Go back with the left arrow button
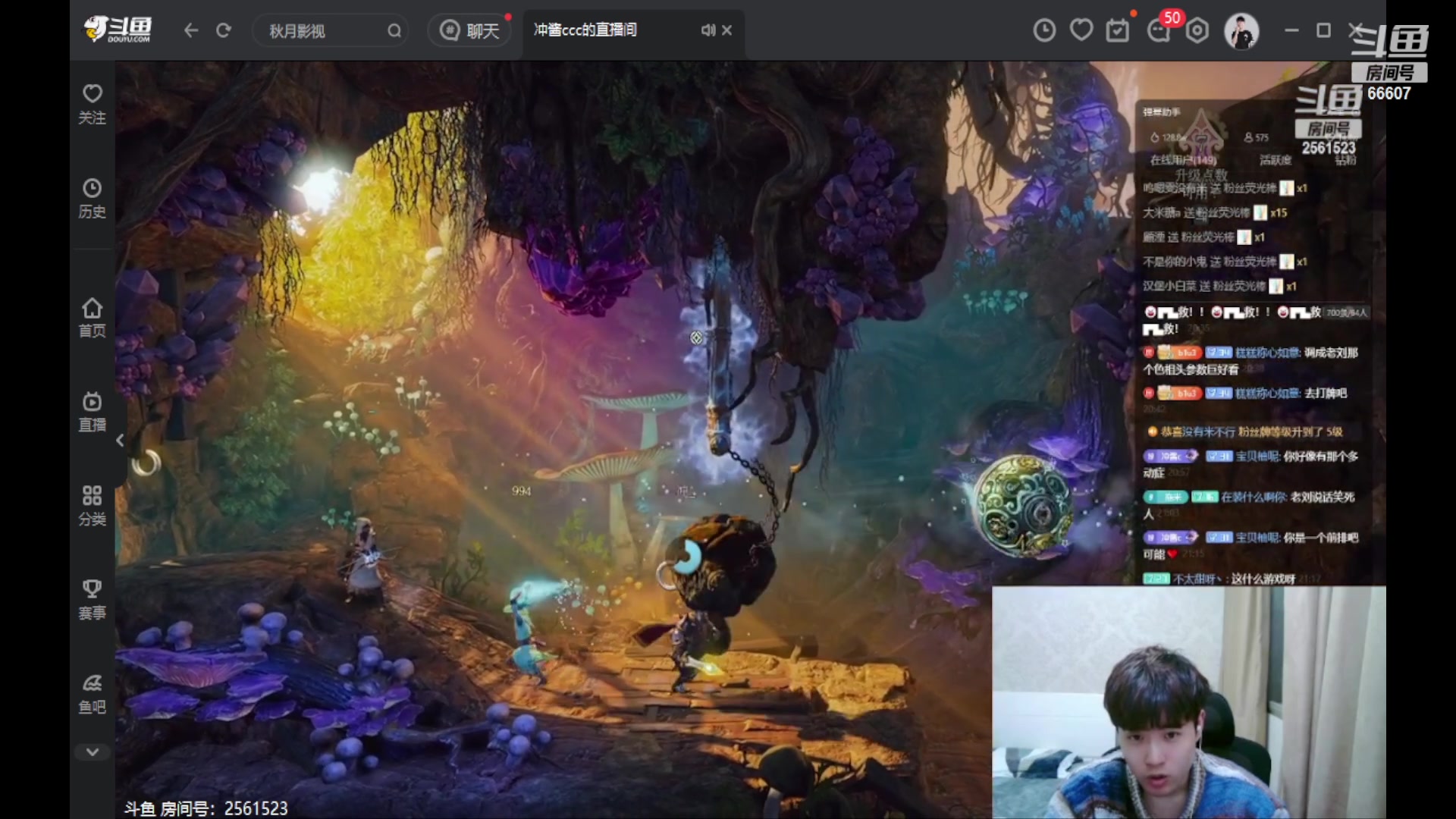Screen dimensions: 1456x819 pos(191,30)
